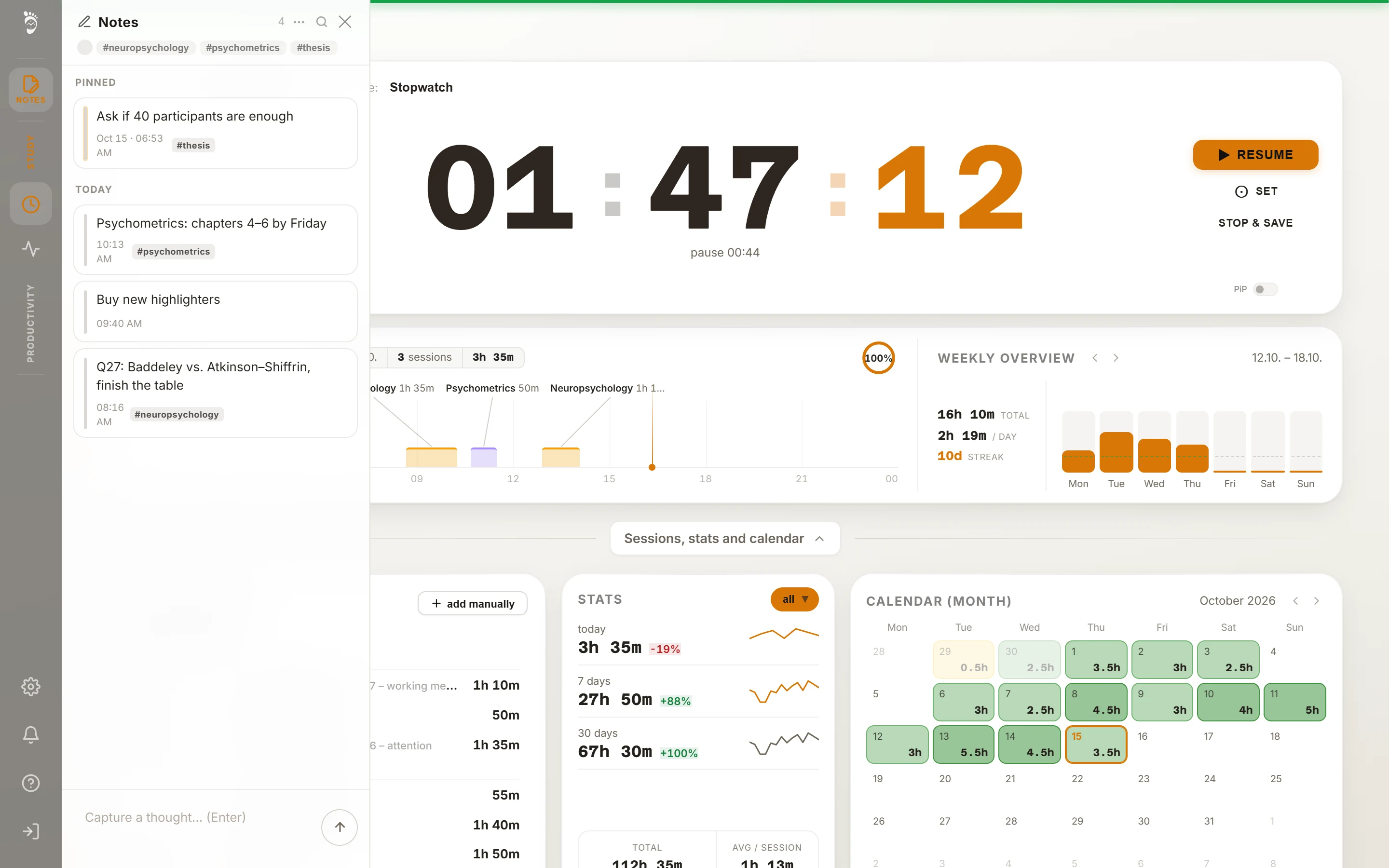Open the clock timer sidebar icon
This screenshot has height=868, width=1389.
30,204
